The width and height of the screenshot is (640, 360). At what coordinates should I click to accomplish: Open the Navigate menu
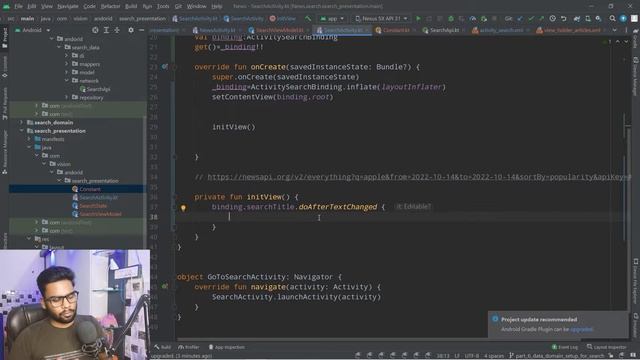68,6
